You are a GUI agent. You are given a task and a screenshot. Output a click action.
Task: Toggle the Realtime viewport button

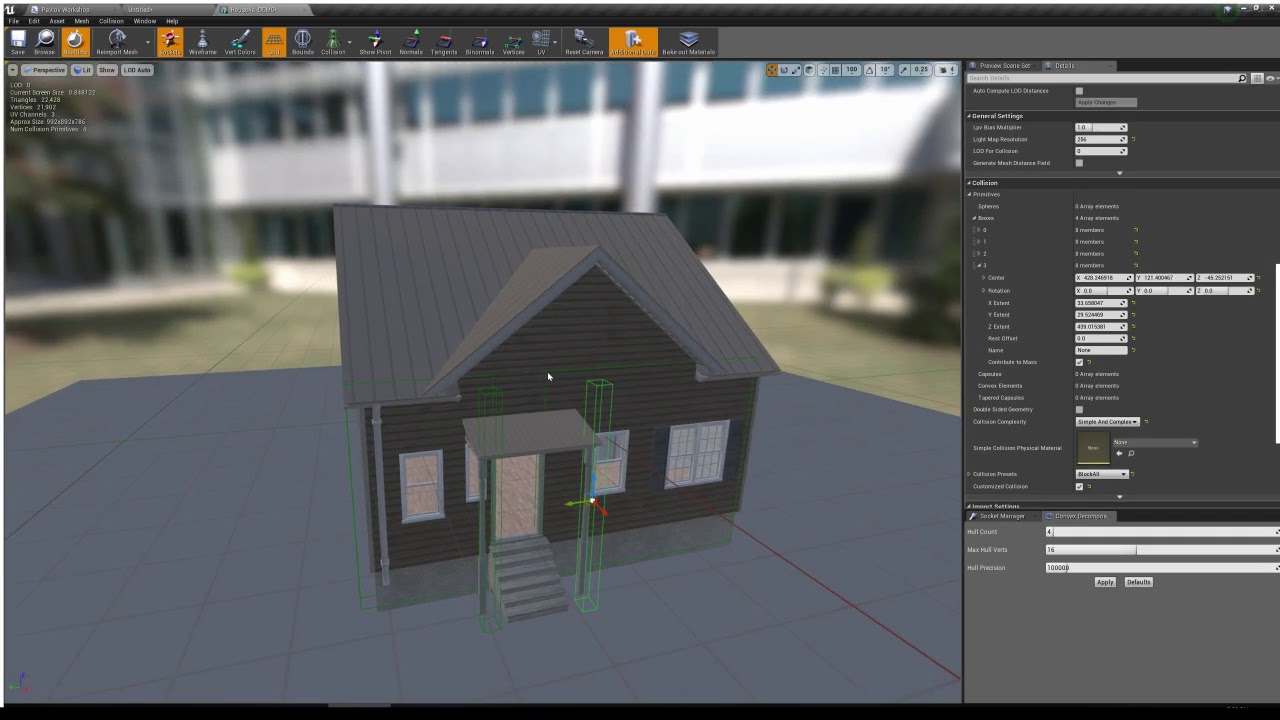(75, 42)
